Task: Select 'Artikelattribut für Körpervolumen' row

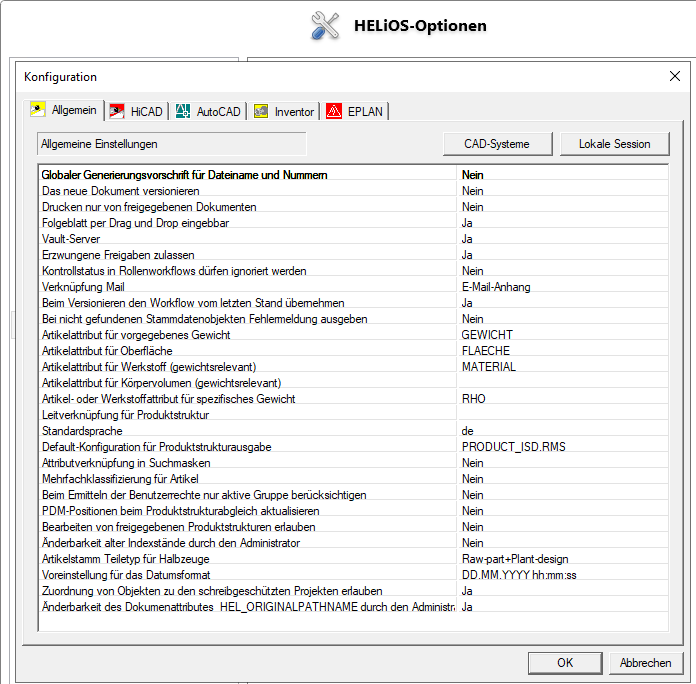Action: pyautogui.click(x=354, y=383)
